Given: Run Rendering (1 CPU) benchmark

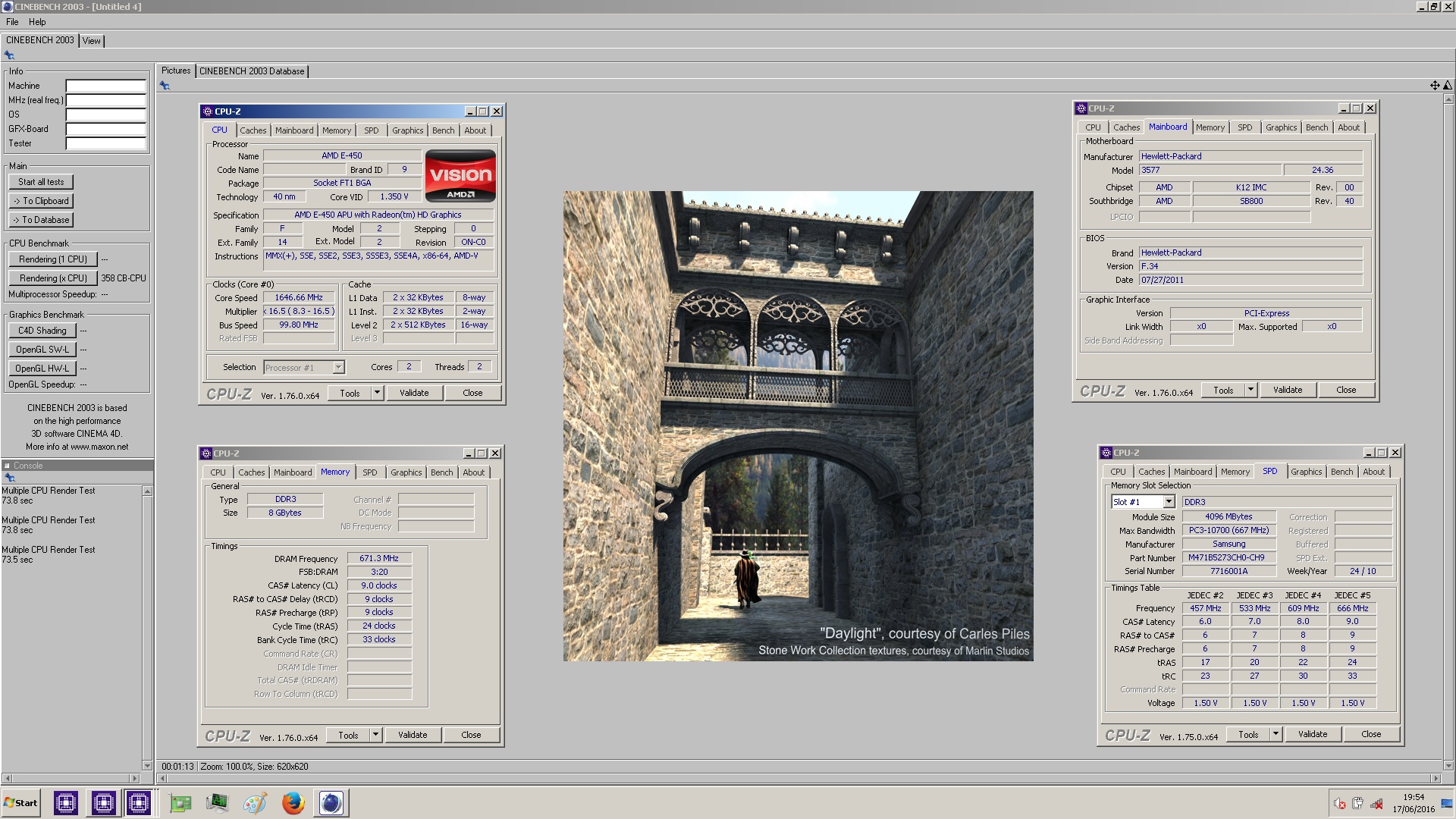Looking at the screenshot, I should [53, 259].
